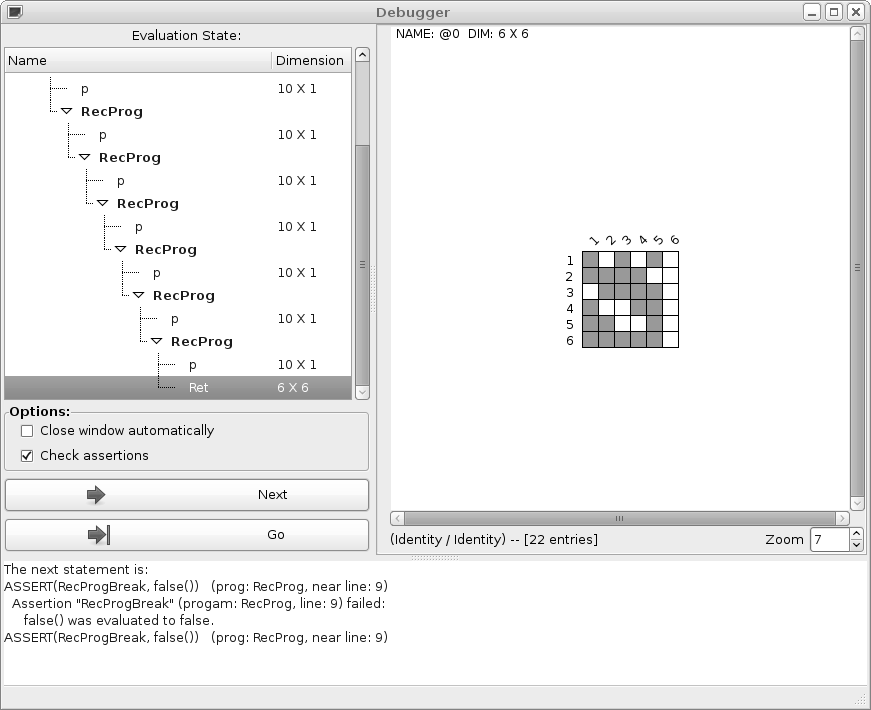This screenshot has width=871, height=710.
Task: Click the NAME: @0 DIM: 6 X 6 label
Action: 462,34
